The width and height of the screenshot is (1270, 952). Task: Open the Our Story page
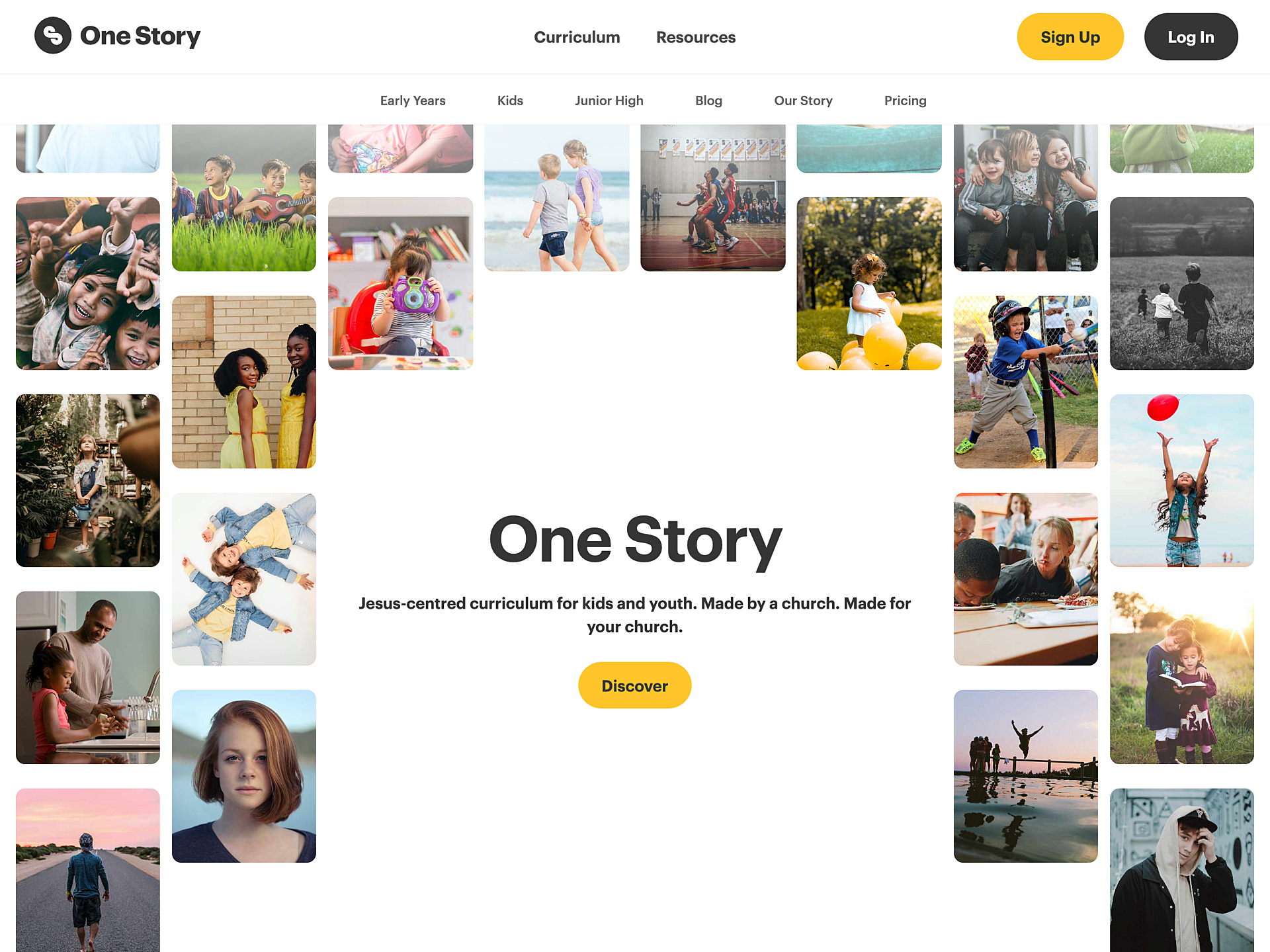(x=803, y=101)
